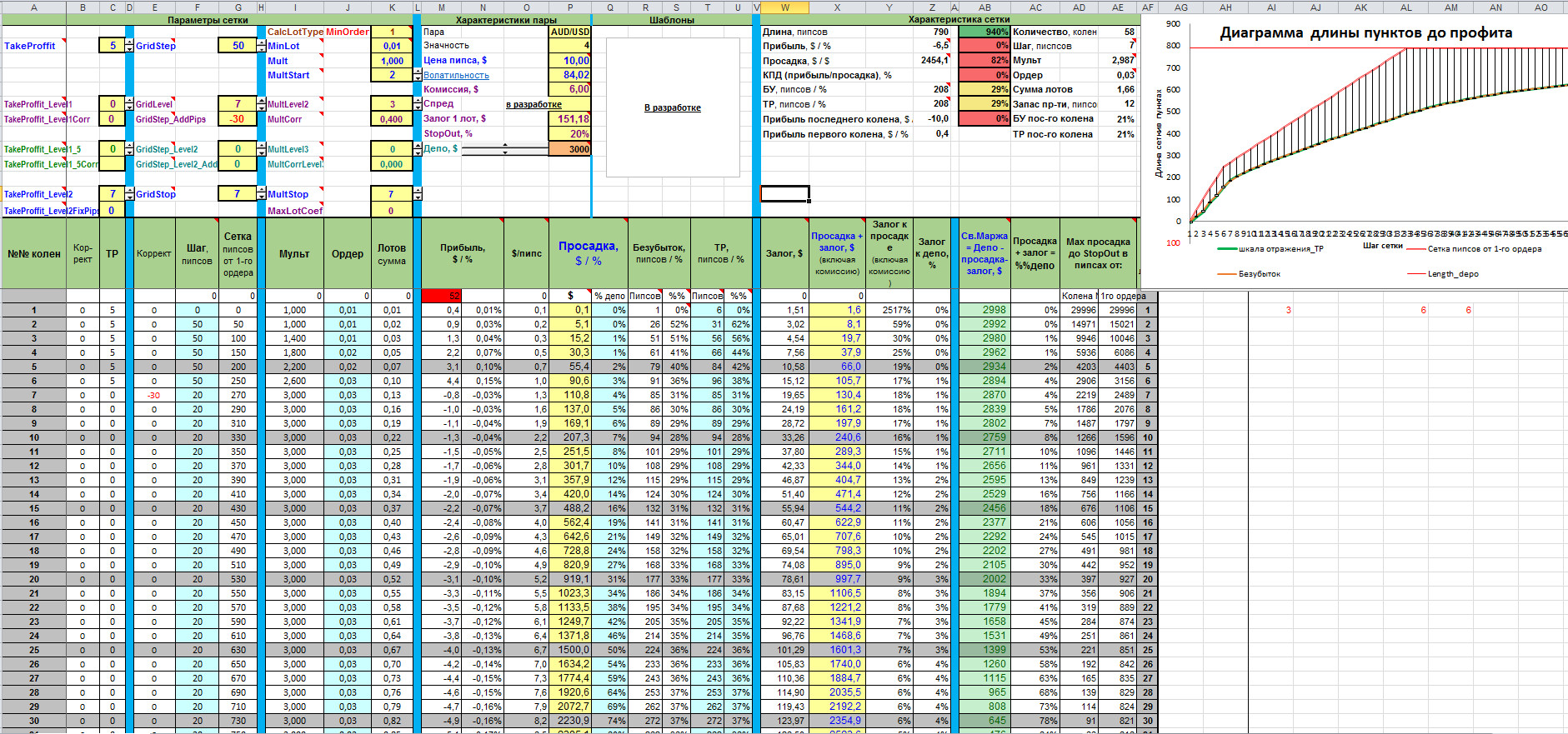The height and width of the screenshot is (734, 1568).
Task: Click the 'Св.Маржа' column header cell
Action: pyautogui.click(x=984, y=253)
